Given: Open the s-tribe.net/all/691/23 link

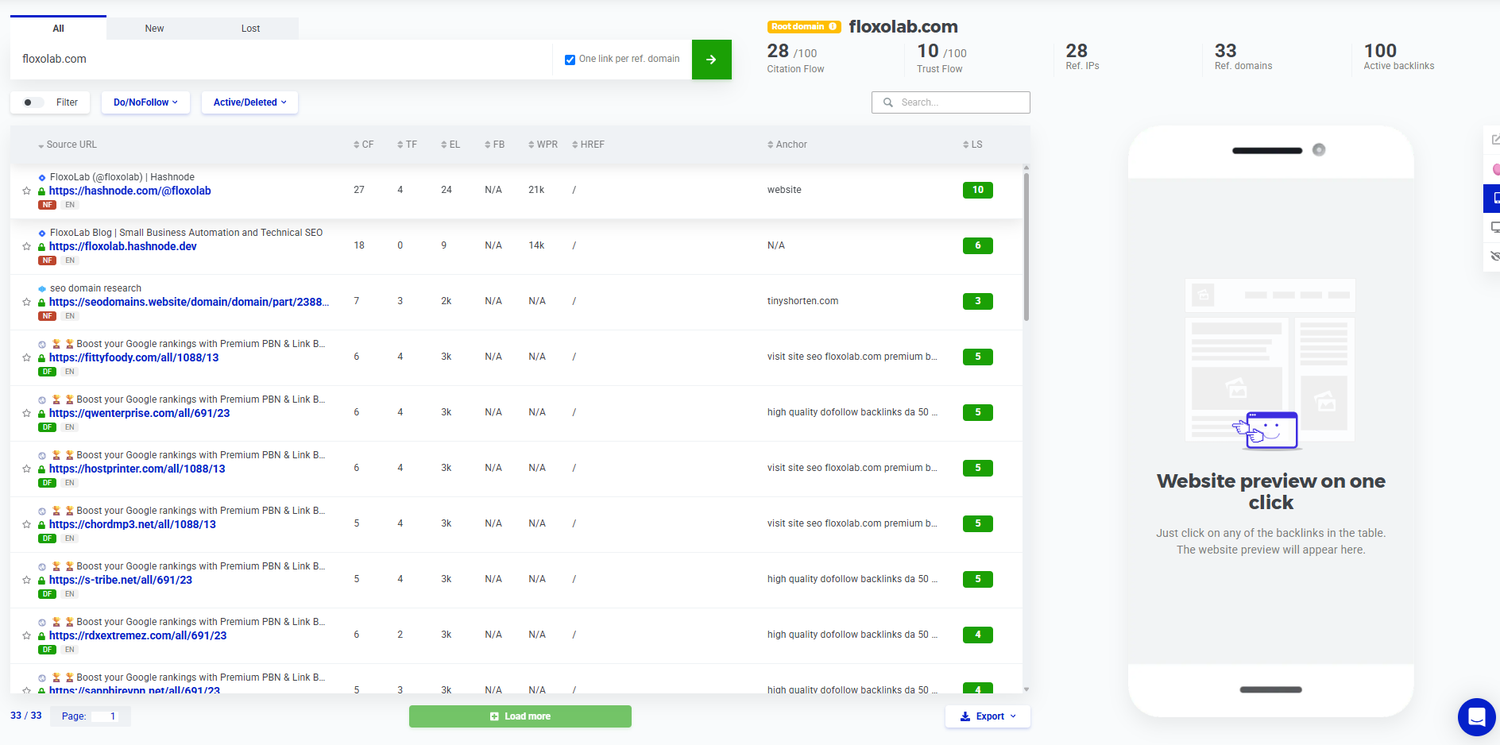Looking at the screenshot, I should point(120,580).
